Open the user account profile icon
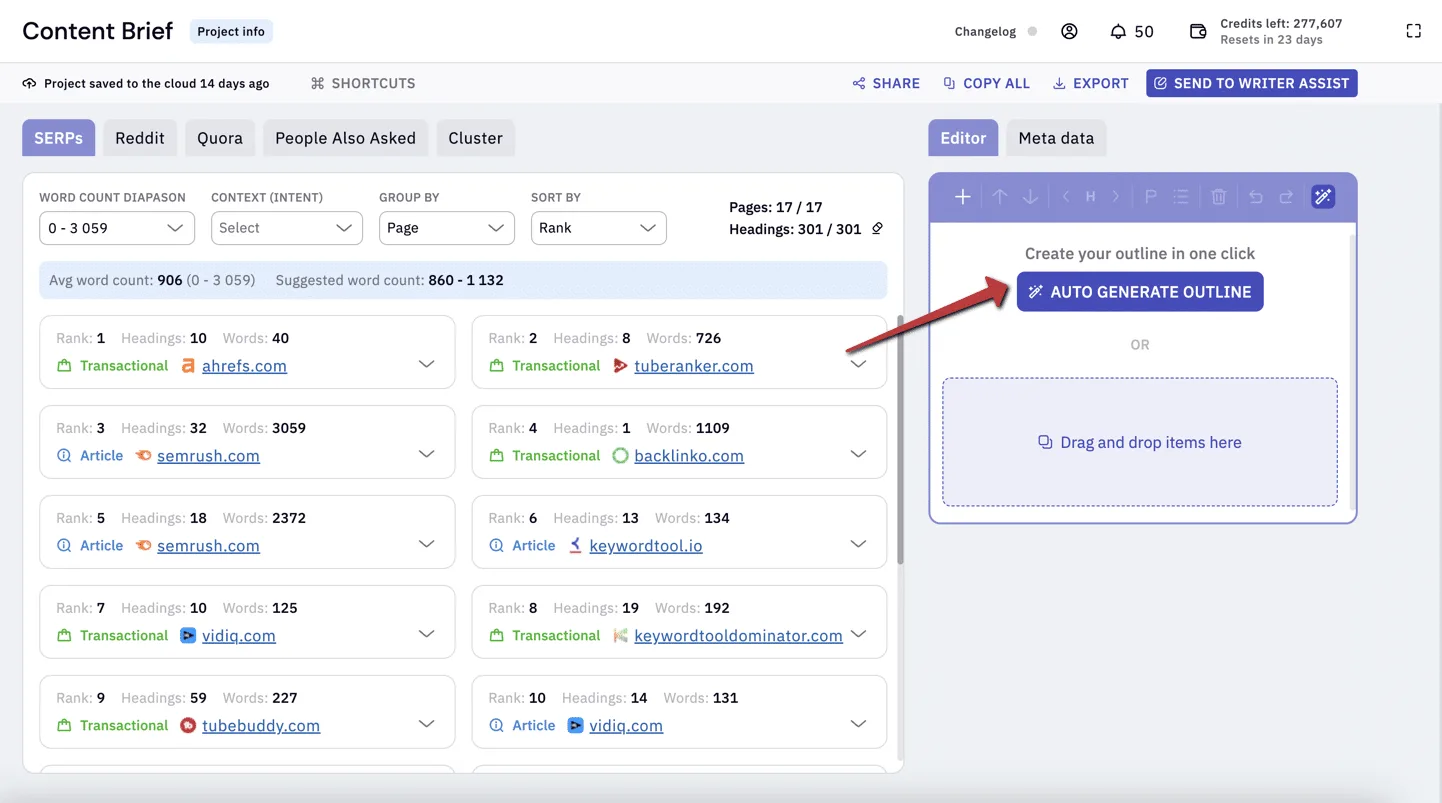The height and width of the screenshot is (803, 1442). point(1069,31)
